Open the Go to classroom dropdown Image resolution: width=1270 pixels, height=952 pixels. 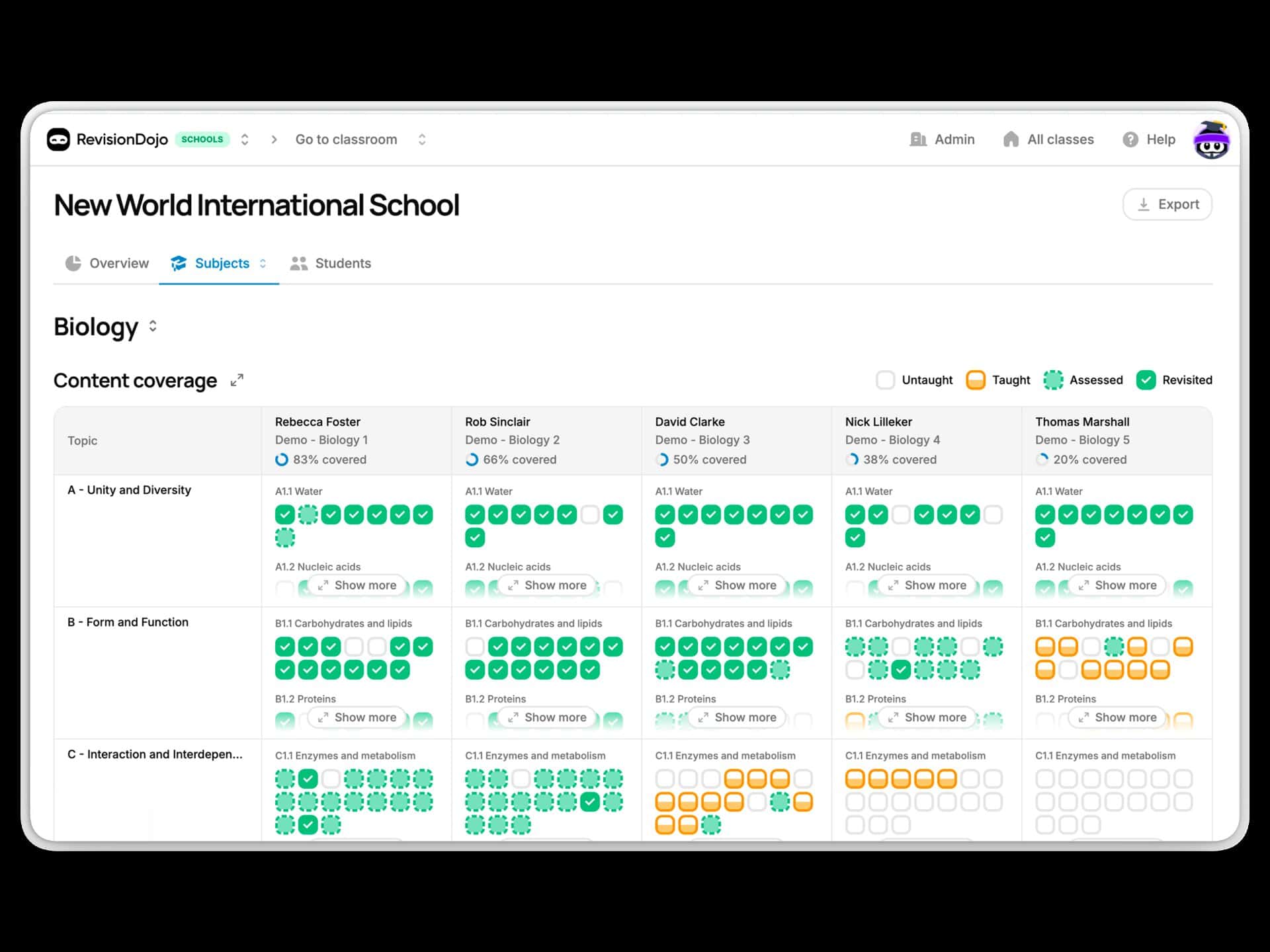tap(421, 139)
